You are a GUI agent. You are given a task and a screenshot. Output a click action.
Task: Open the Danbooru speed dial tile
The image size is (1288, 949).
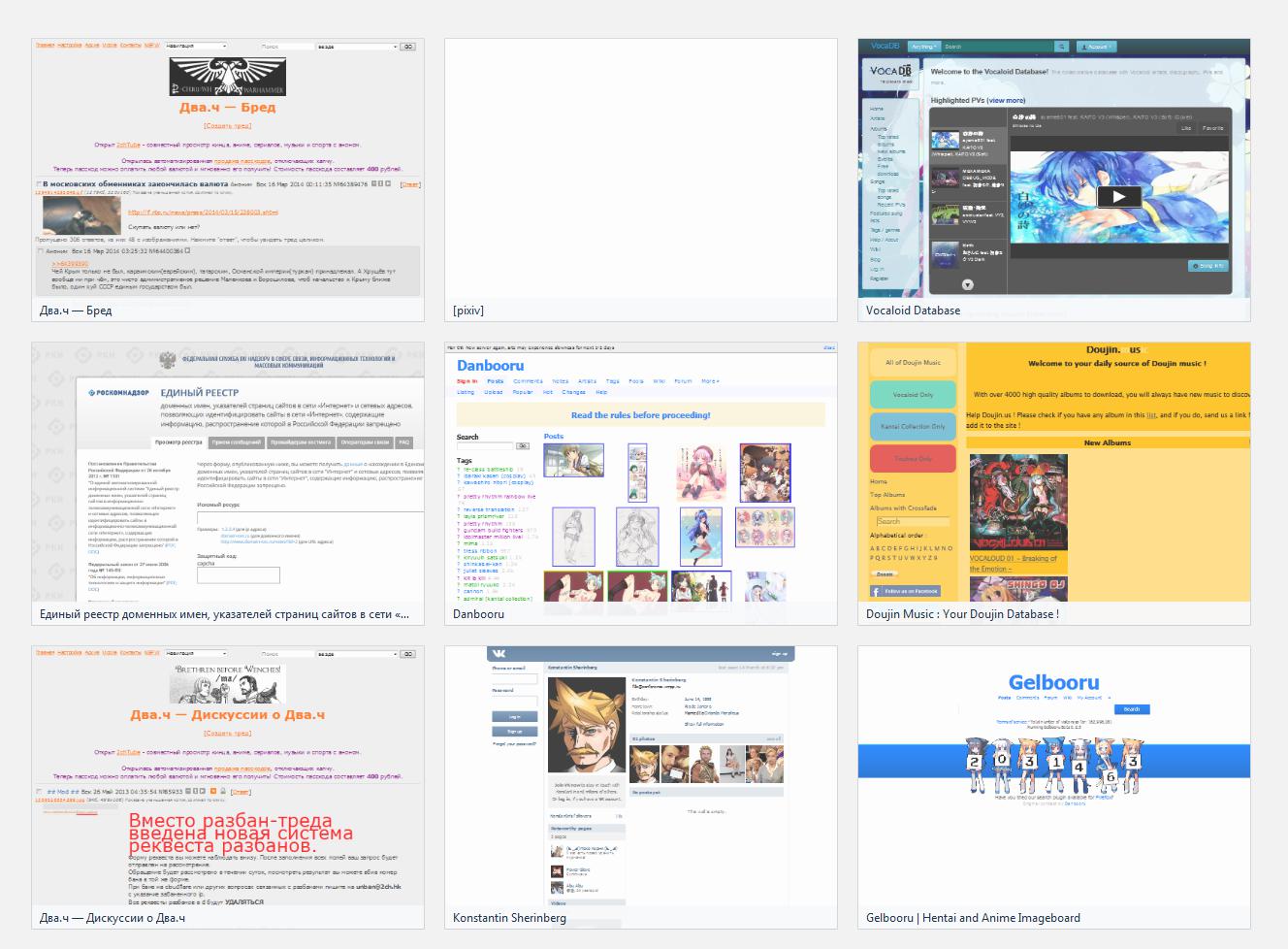point(641,483)
